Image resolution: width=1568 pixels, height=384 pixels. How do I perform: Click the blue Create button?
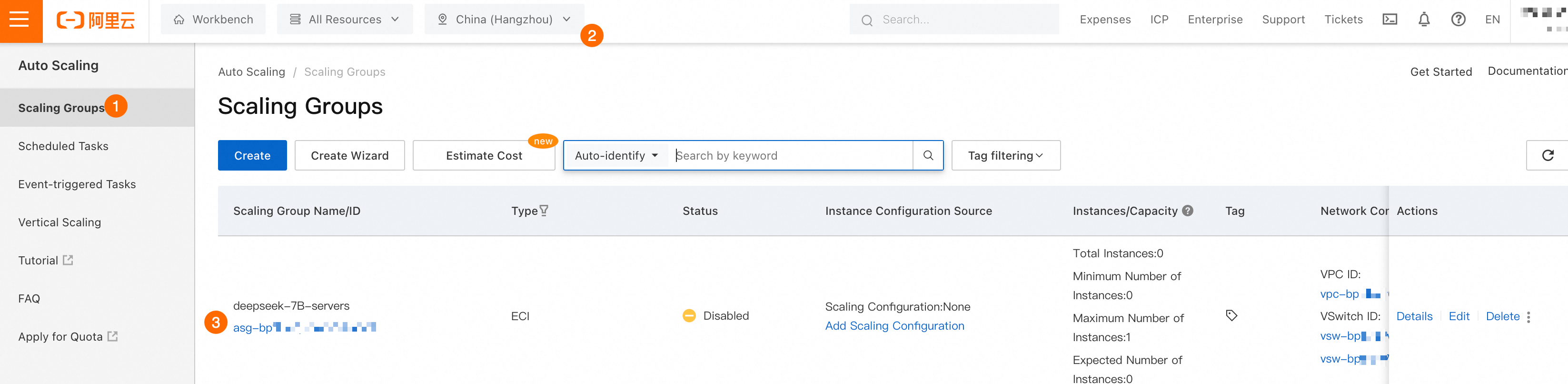tap(252, 155)
